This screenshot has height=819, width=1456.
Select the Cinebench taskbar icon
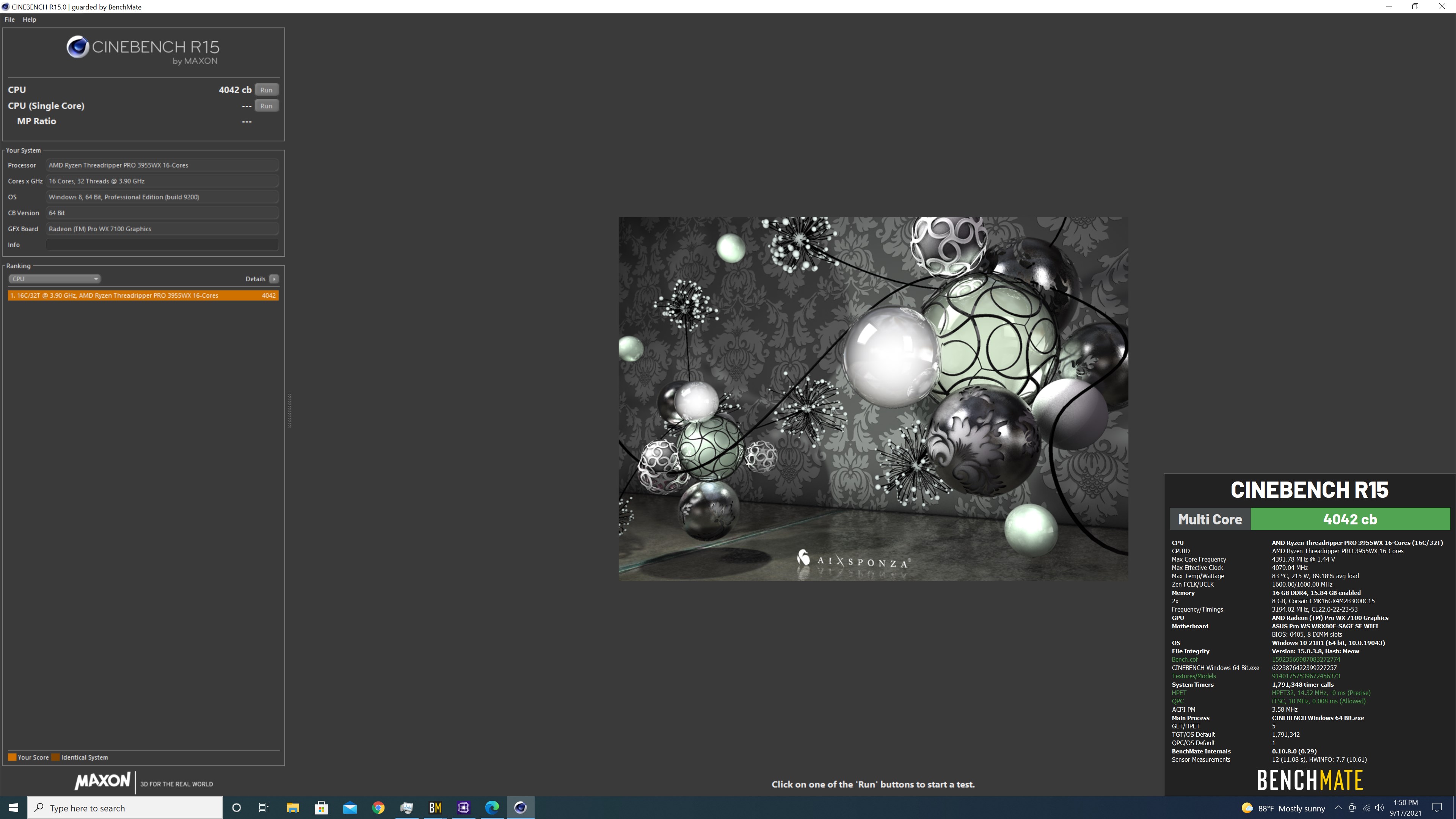pyautogui.click(x=521, y=808)
